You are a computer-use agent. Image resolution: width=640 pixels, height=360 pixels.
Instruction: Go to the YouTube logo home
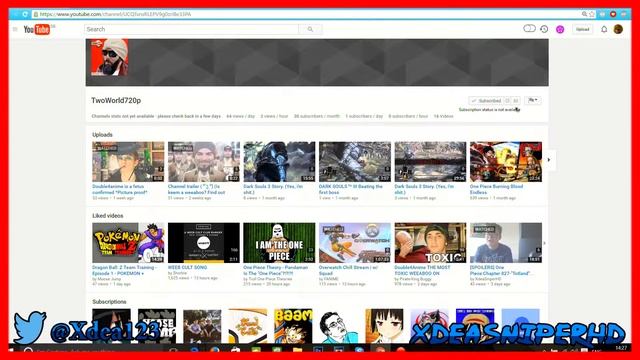click(x=37, y=29)
